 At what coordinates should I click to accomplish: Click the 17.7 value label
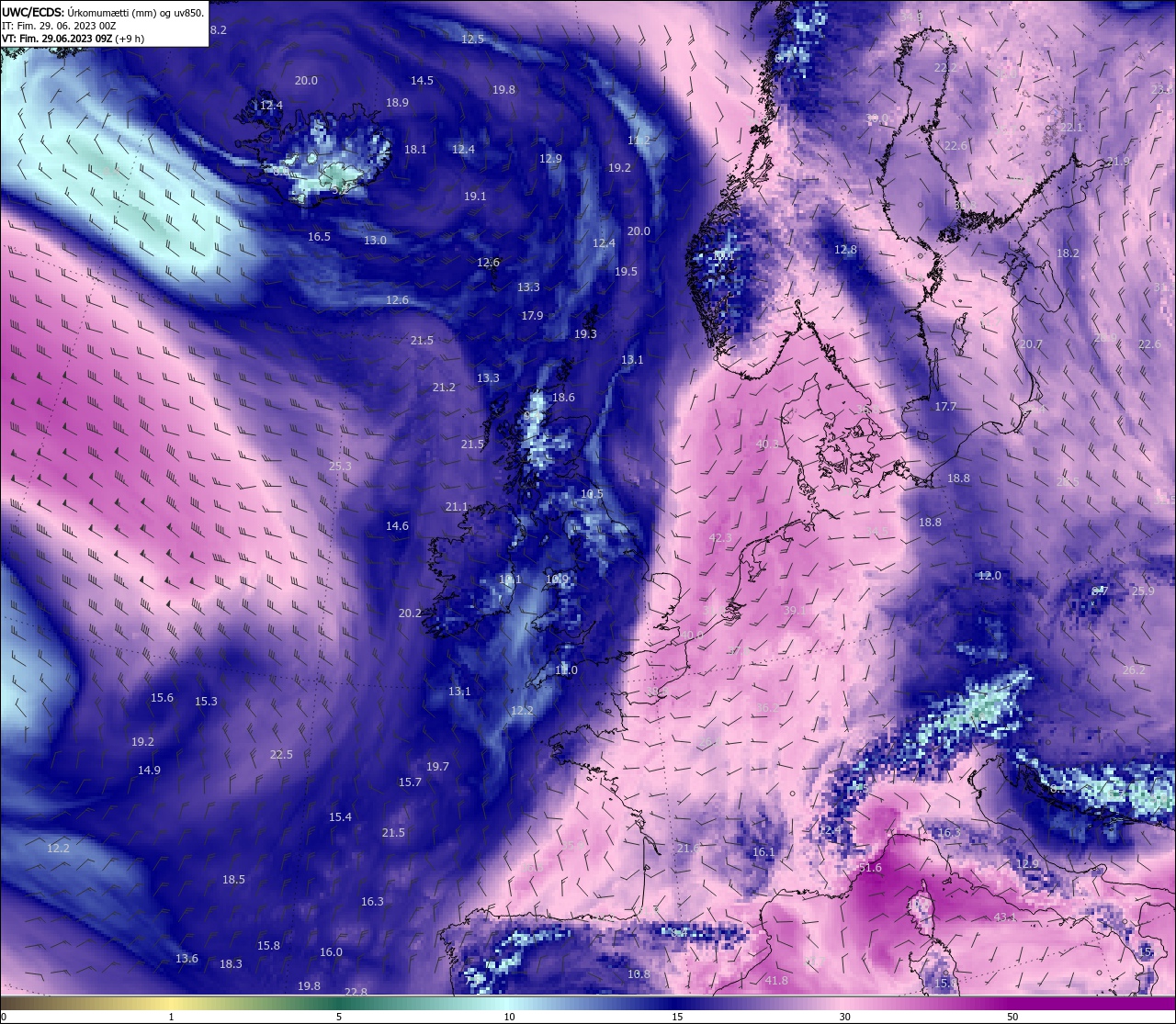[x=945, y=407]
